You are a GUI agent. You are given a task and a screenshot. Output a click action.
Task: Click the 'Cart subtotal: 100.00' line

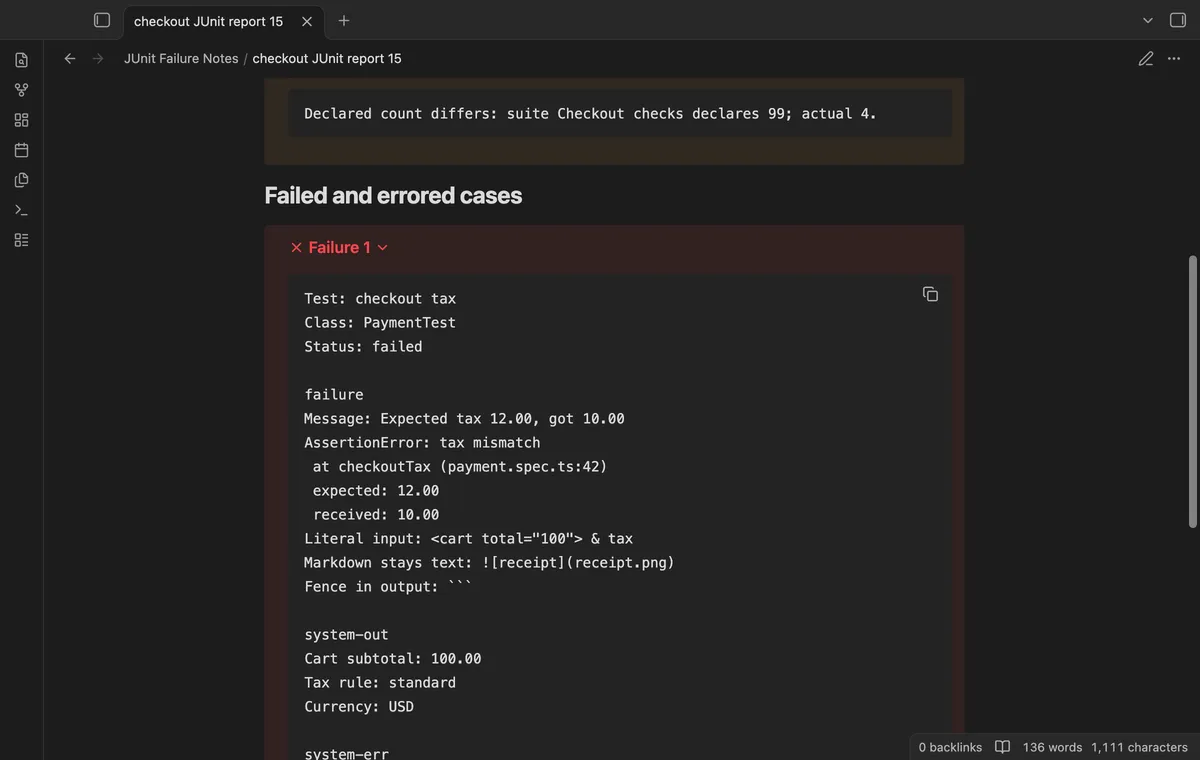[393, 659]
